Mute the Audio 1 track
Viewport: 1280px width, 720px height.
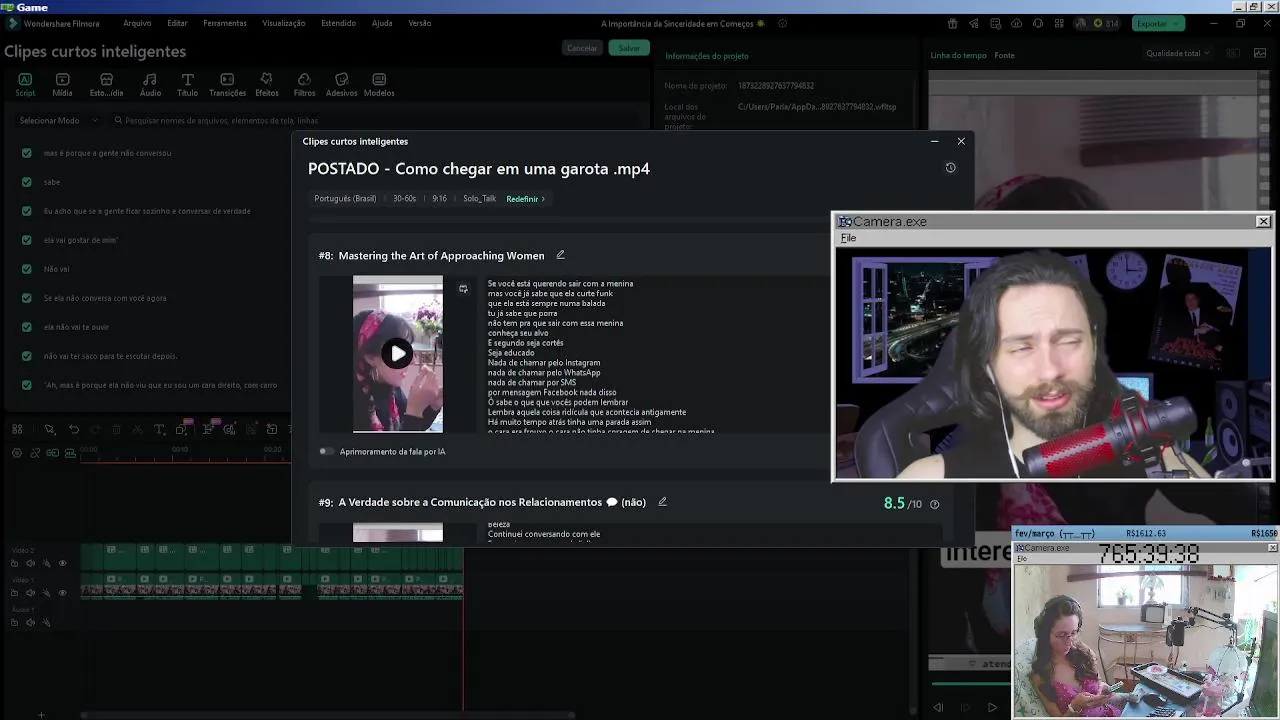pyautogui.click(x=30, y=622)
